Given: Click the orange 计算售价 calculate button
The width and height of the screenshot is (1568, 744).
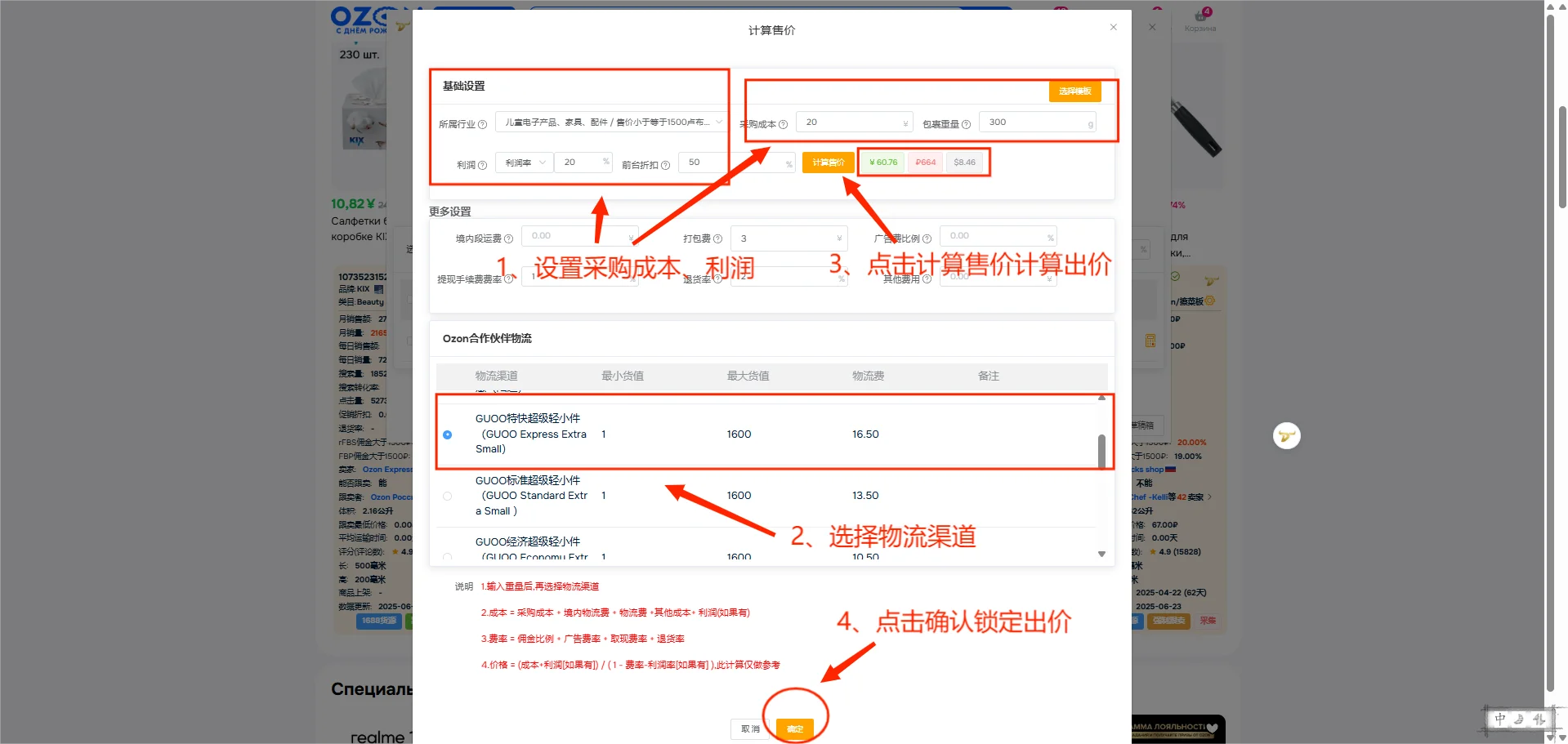Looking at the screenshot, I should (x=829, y=162).
